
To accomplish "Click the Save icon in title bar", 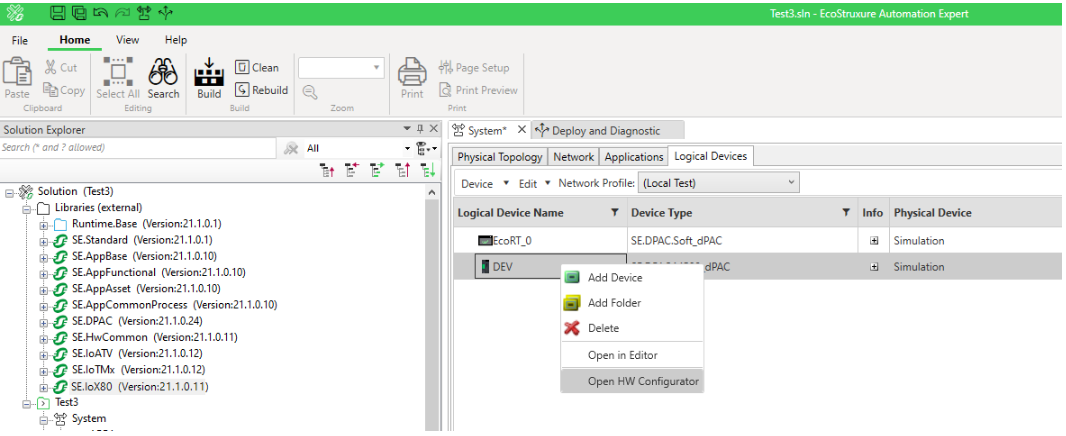I will [58, 12].
